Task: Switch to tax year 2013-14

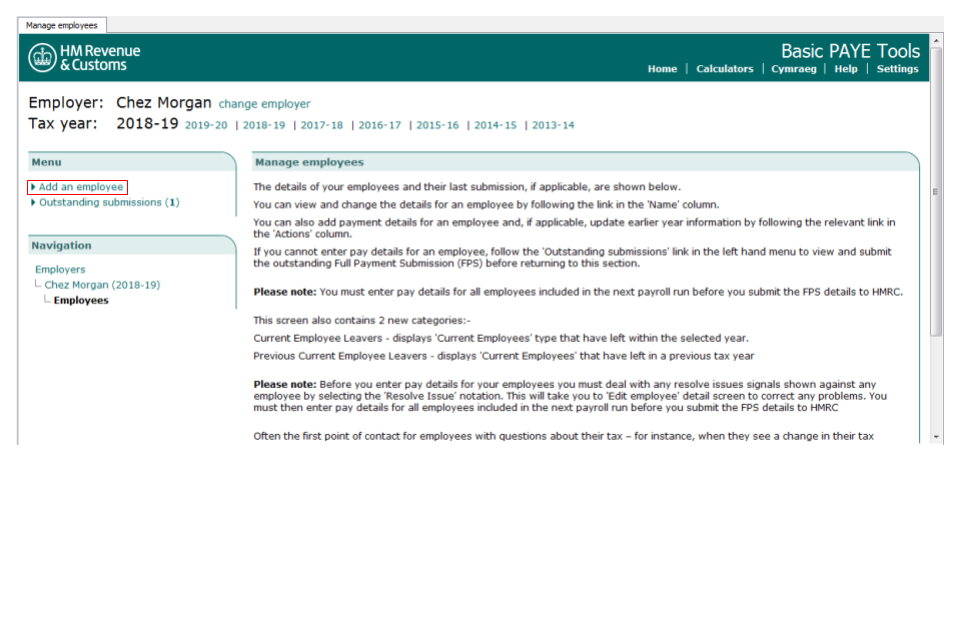Action: click(553, 126)
